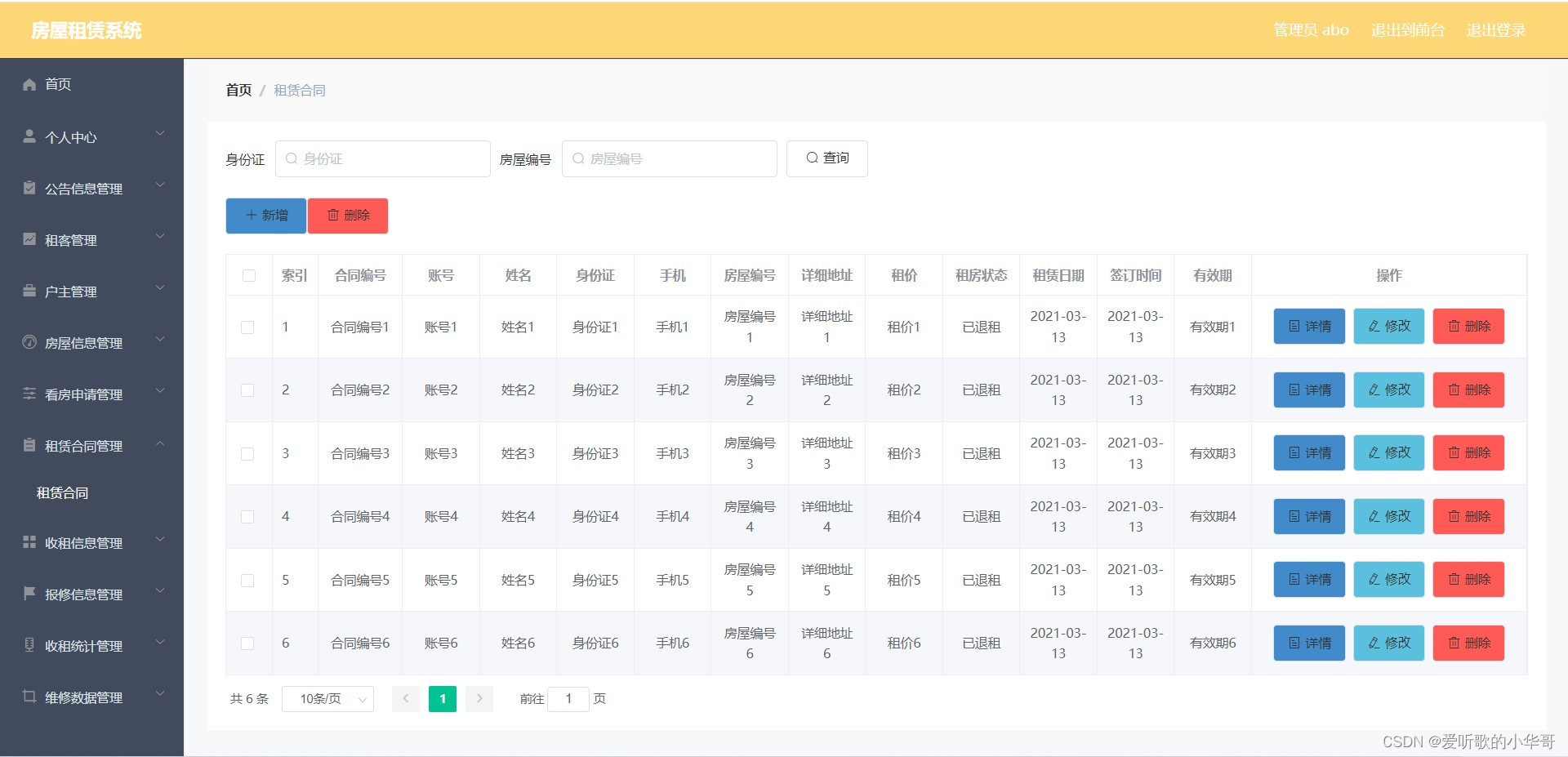Image resolution: width=1568 pixels, height=757 pixels.
Task: Expand 户主管理 chevron
Action: [x=160, y=288]
